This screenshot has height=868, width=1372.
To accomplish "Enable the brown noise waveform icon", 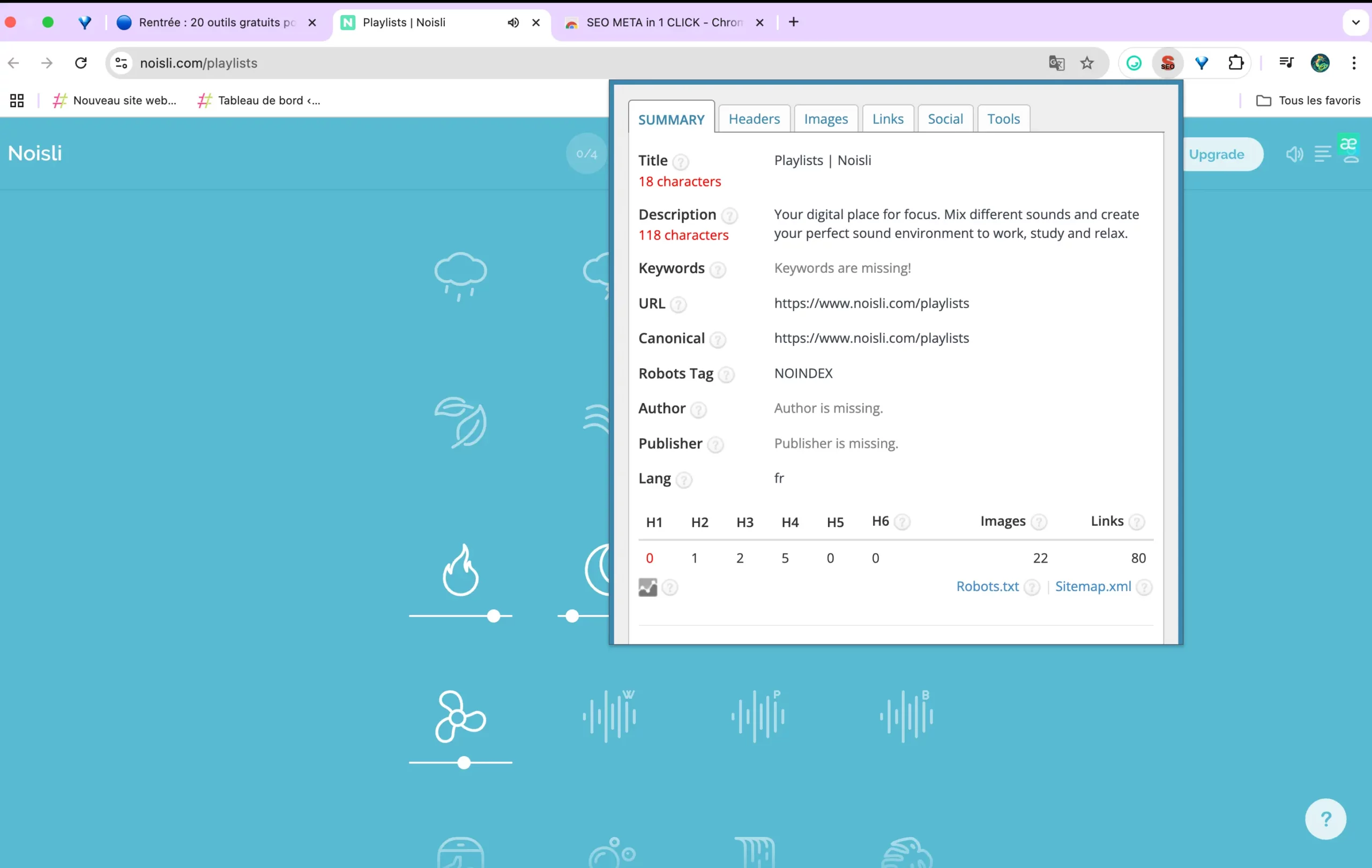I will click(906, 716).
